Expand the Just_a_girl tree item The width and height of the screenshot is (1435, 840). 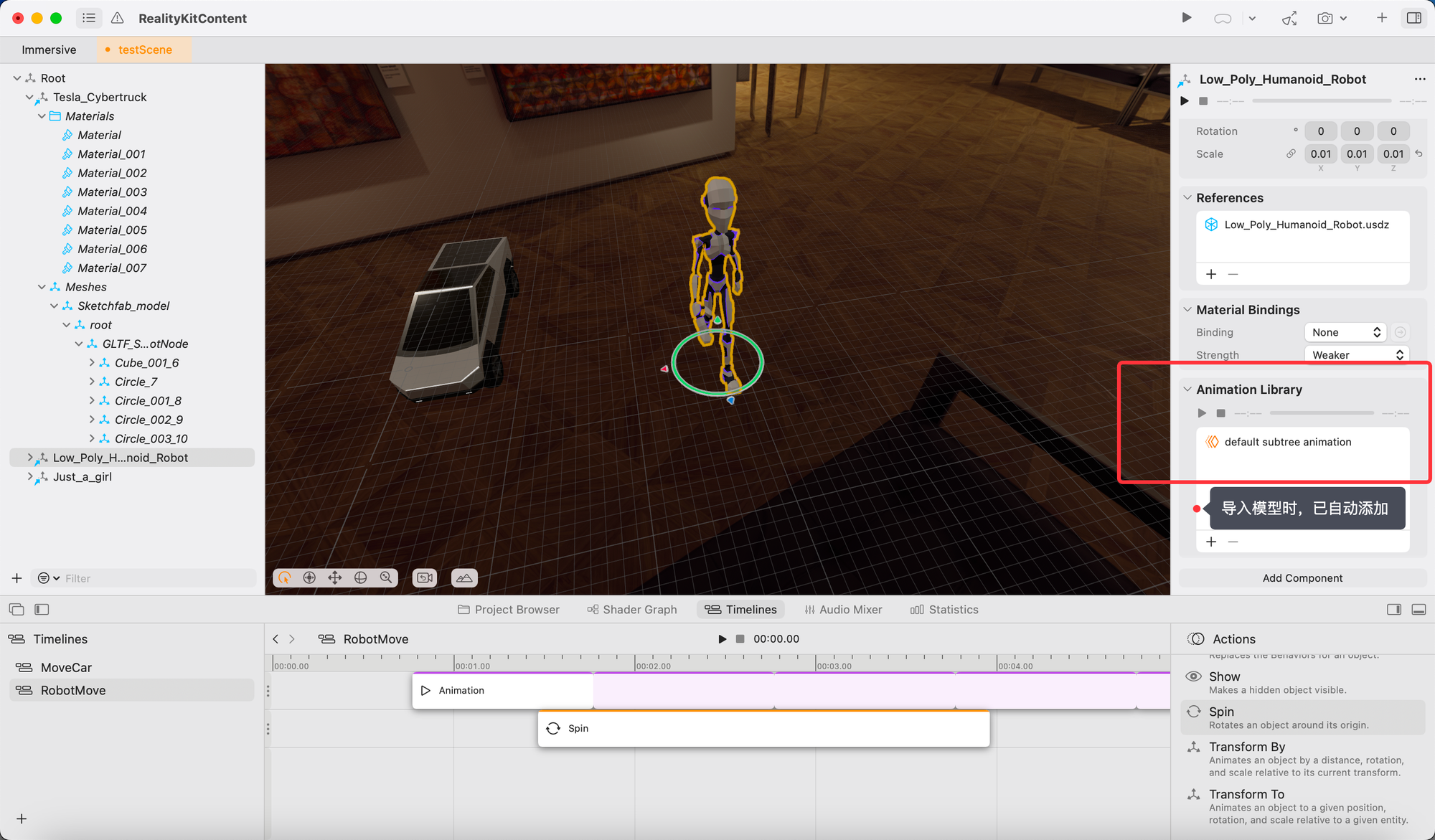(x=29, y=476)
